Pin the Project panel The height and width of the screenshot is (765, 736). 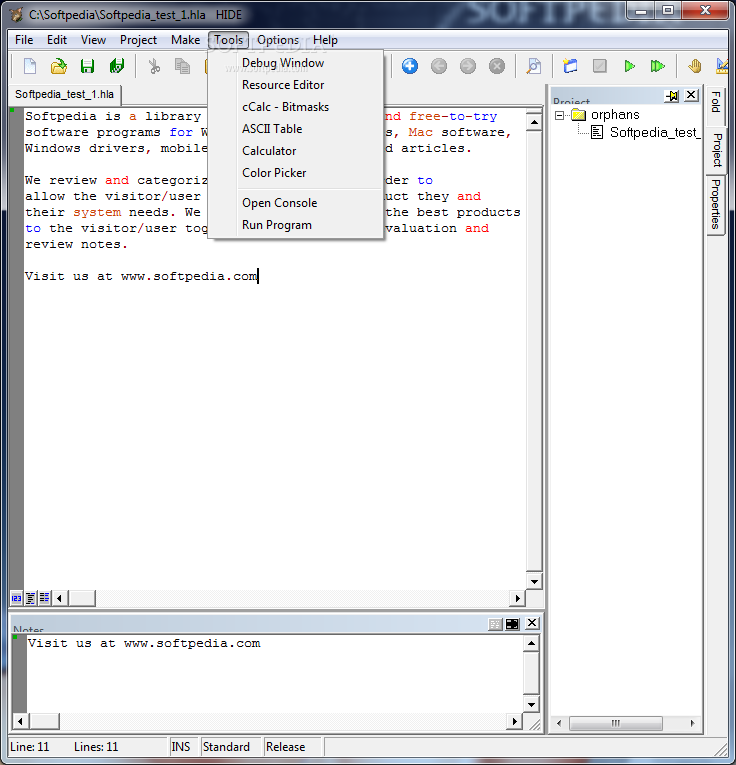672,96
